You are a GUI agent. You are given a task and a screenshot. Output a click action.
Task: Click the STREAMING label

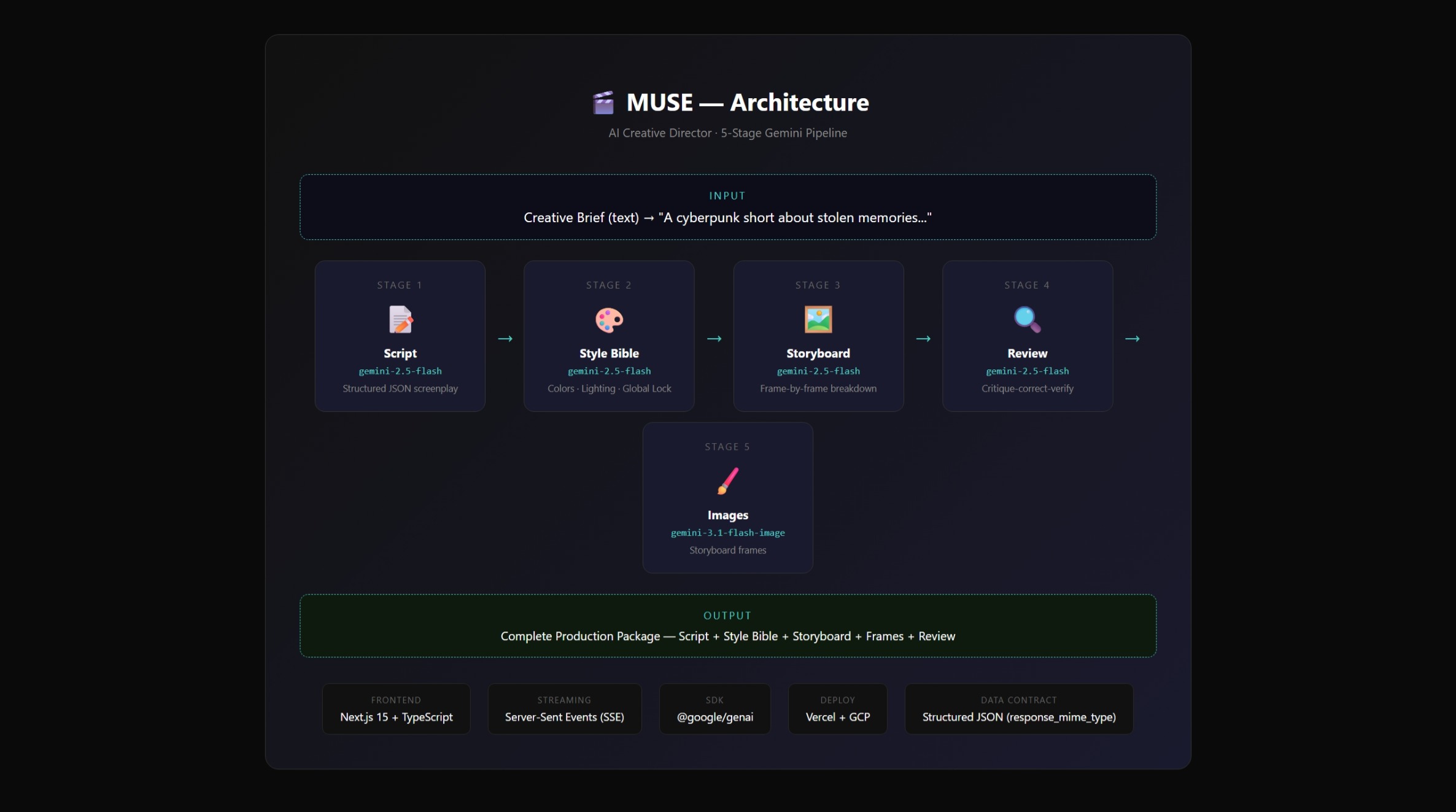564,700
